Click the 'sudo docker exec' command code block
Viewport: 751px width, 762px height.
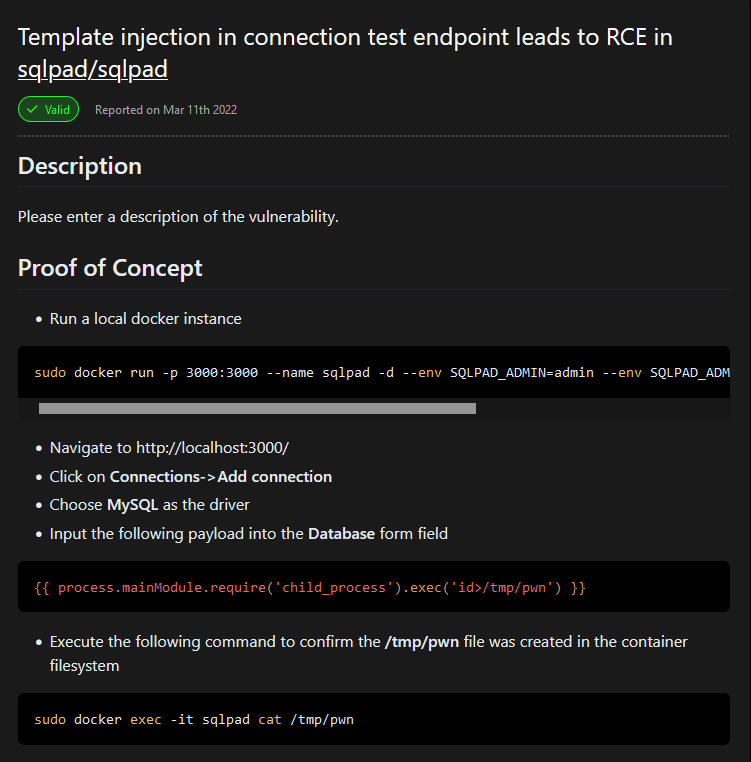tap(374, 719)
